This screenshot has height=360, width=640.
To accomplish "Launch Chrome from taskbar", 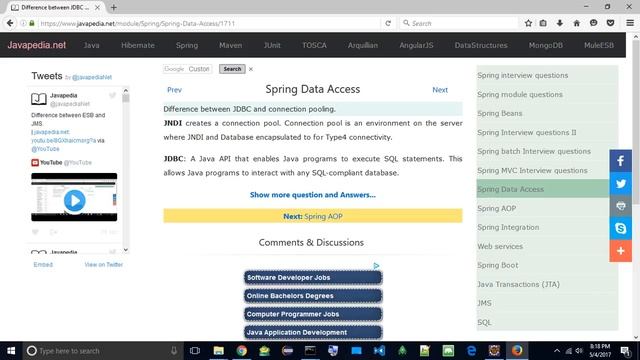I will pyautogui.click(x=241, y=351).
